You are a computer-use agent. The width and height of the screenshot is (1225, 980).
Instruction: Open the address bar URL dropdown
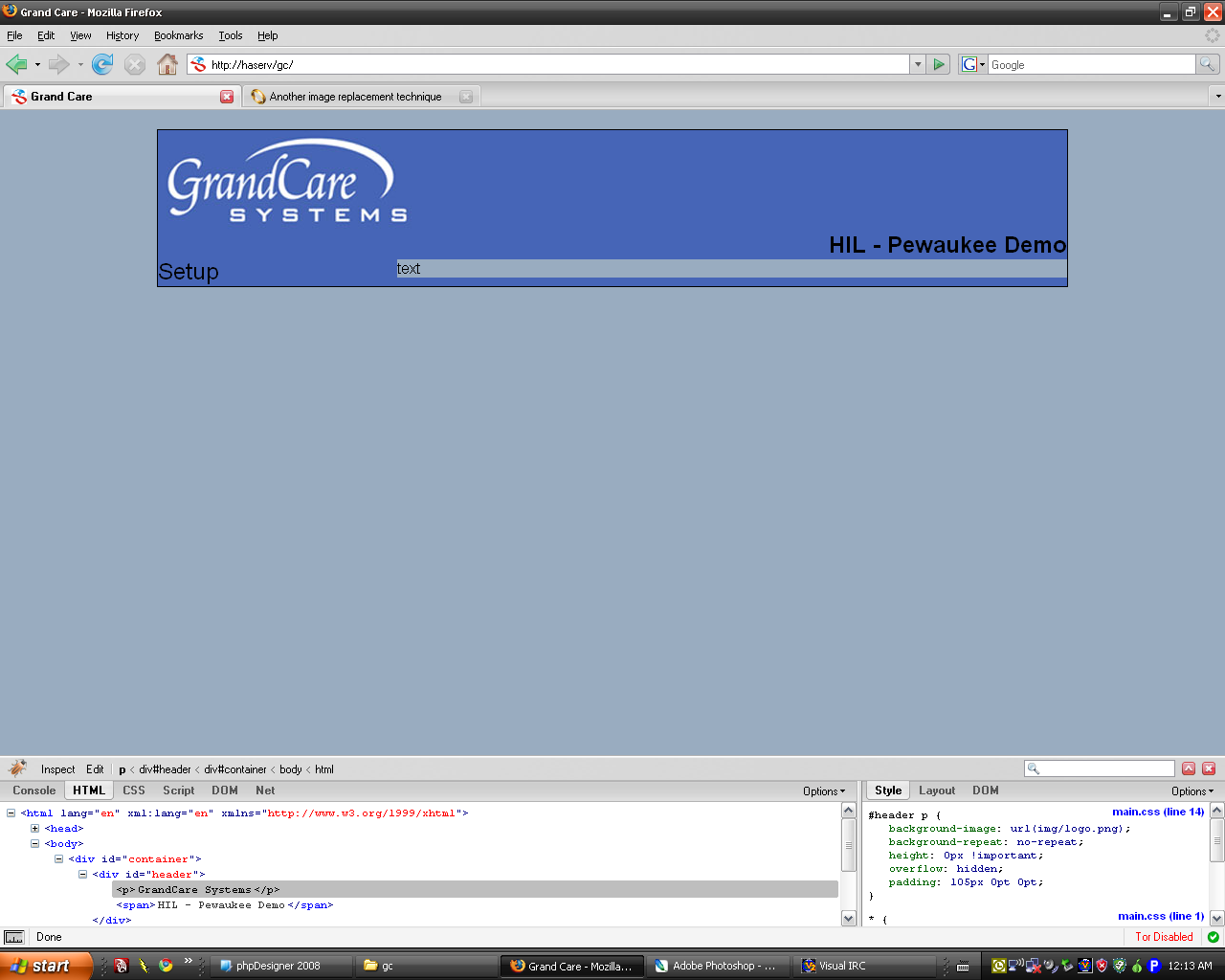point(918,64)
